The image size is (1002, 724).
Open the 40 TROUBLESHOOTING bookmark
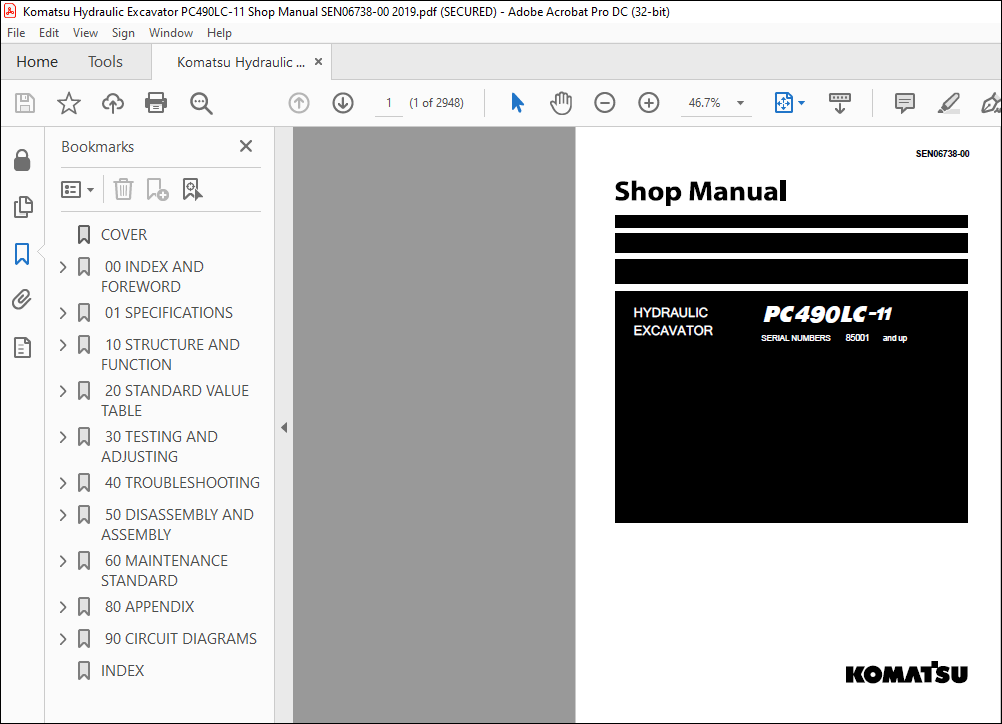point(182,482)
